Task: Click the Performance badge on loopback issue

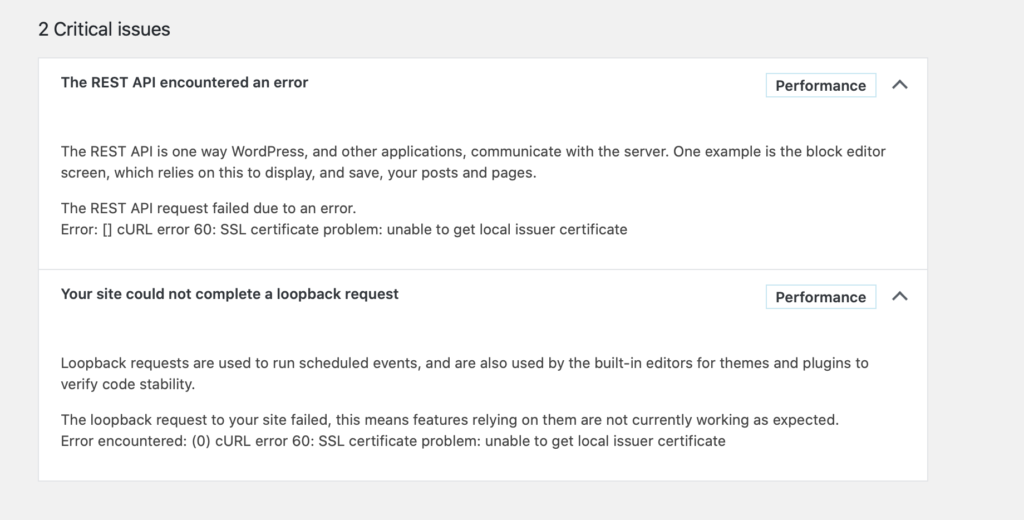Action: coord(820,297)
